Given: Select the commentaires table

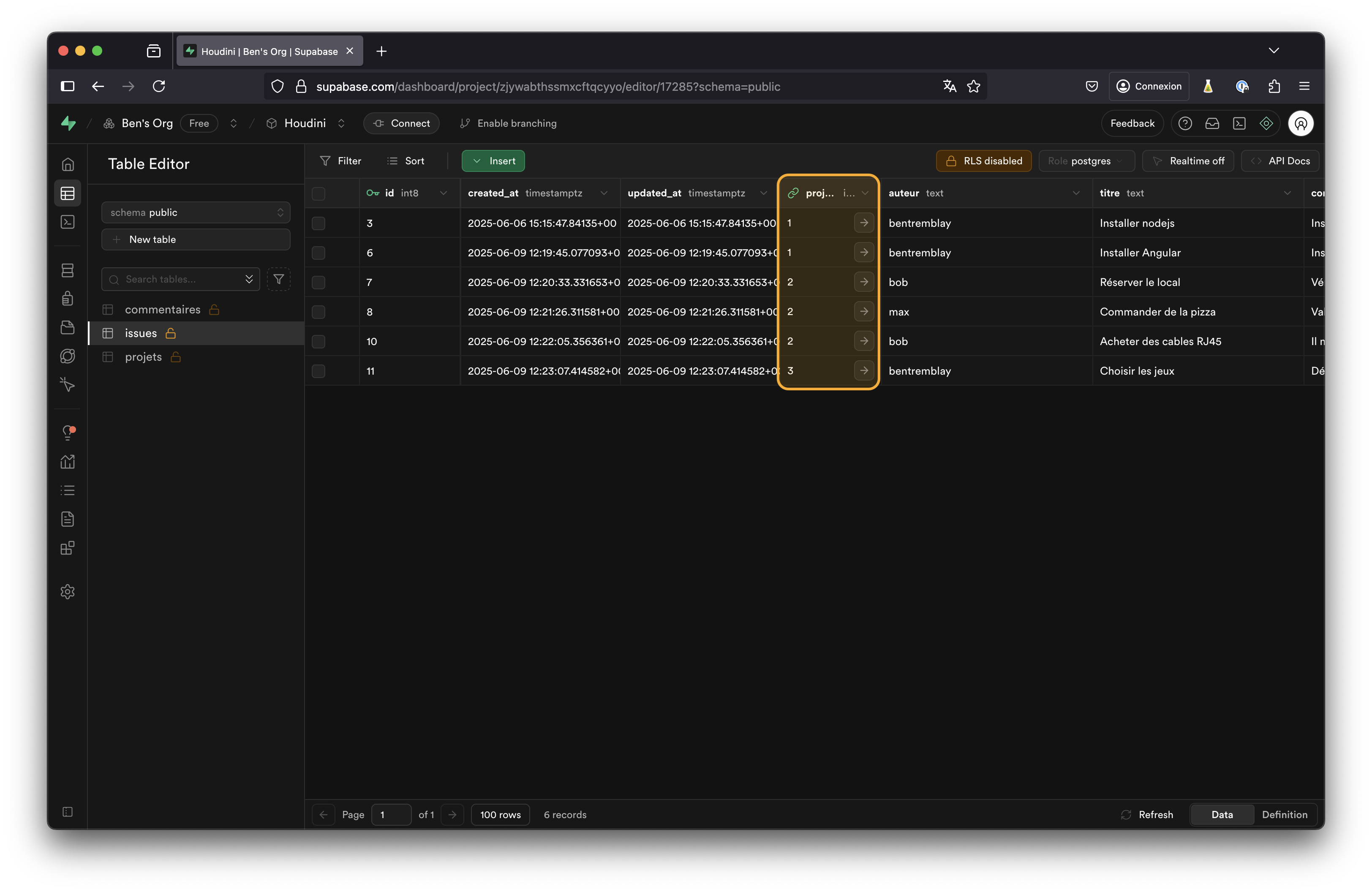Looking at the screenshot, I should coord(196,310).
